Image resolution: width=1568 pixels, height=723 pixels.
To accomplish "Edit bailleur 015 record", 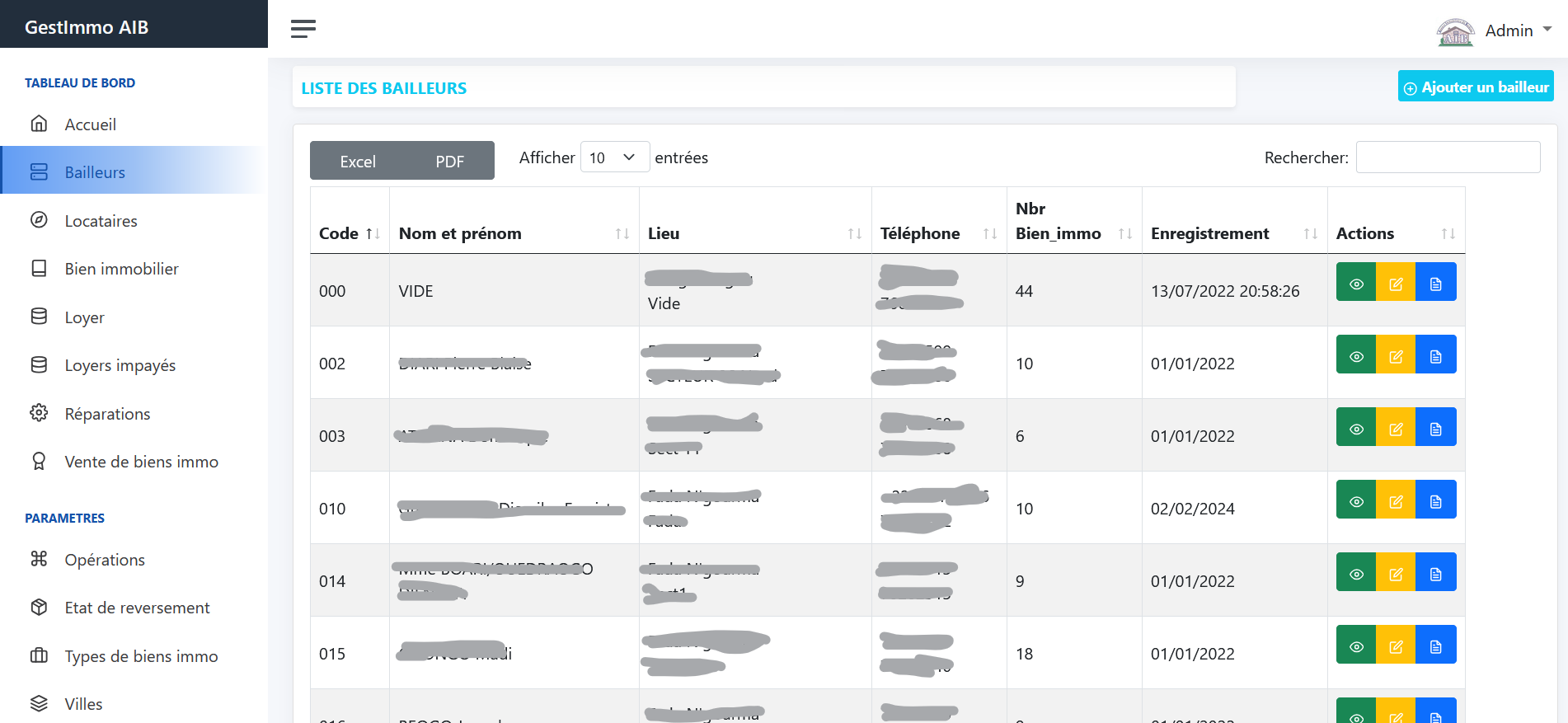I will tap(1396, 645).
